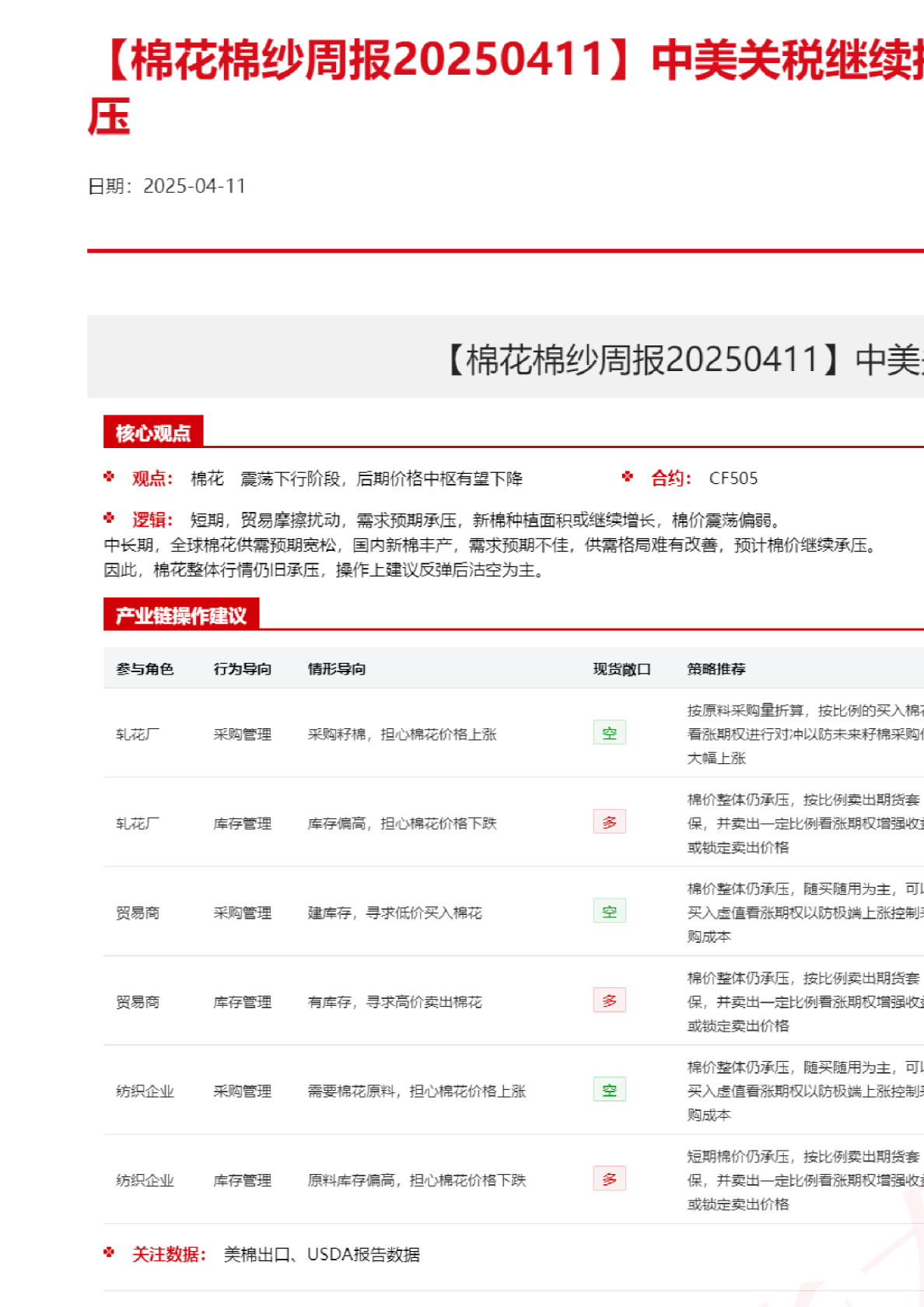This screenshot has width=924, height=1307.
Task: Select the 核心观点 section tab
Action: click(153, 433)
